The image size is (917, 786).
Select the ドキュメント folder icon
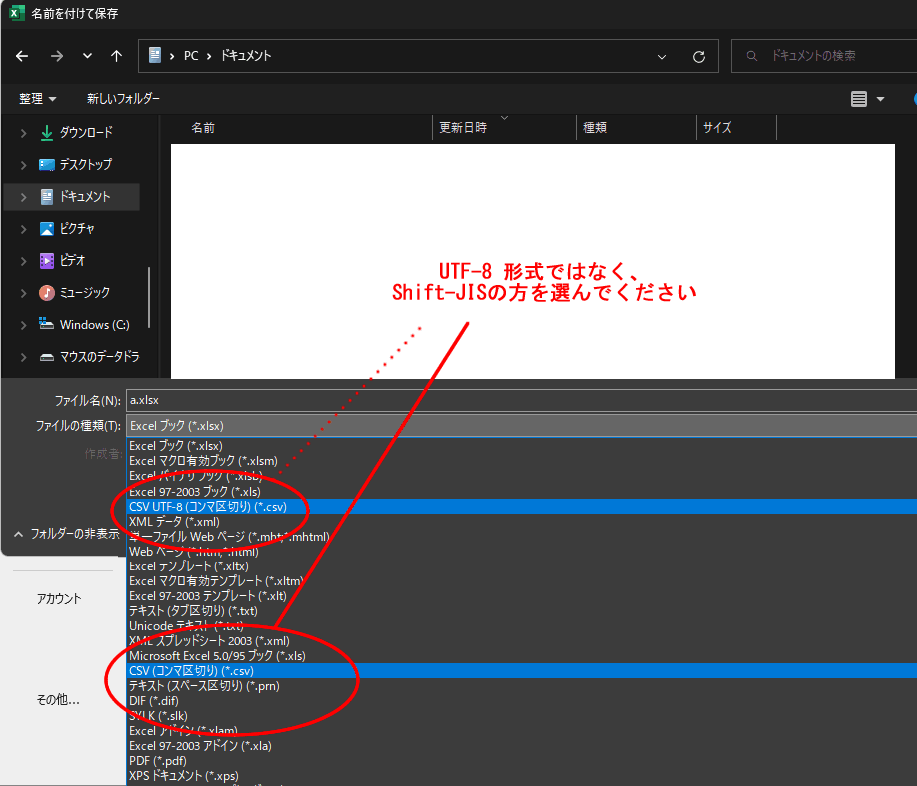pyautogui.click(x=47, y=197)
